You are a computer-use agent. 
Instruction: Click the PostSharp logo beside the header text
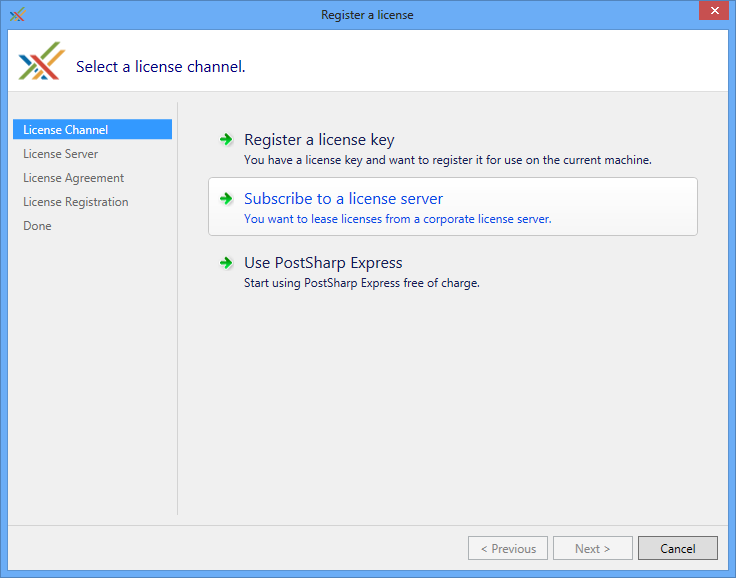[x=41, y=61]
